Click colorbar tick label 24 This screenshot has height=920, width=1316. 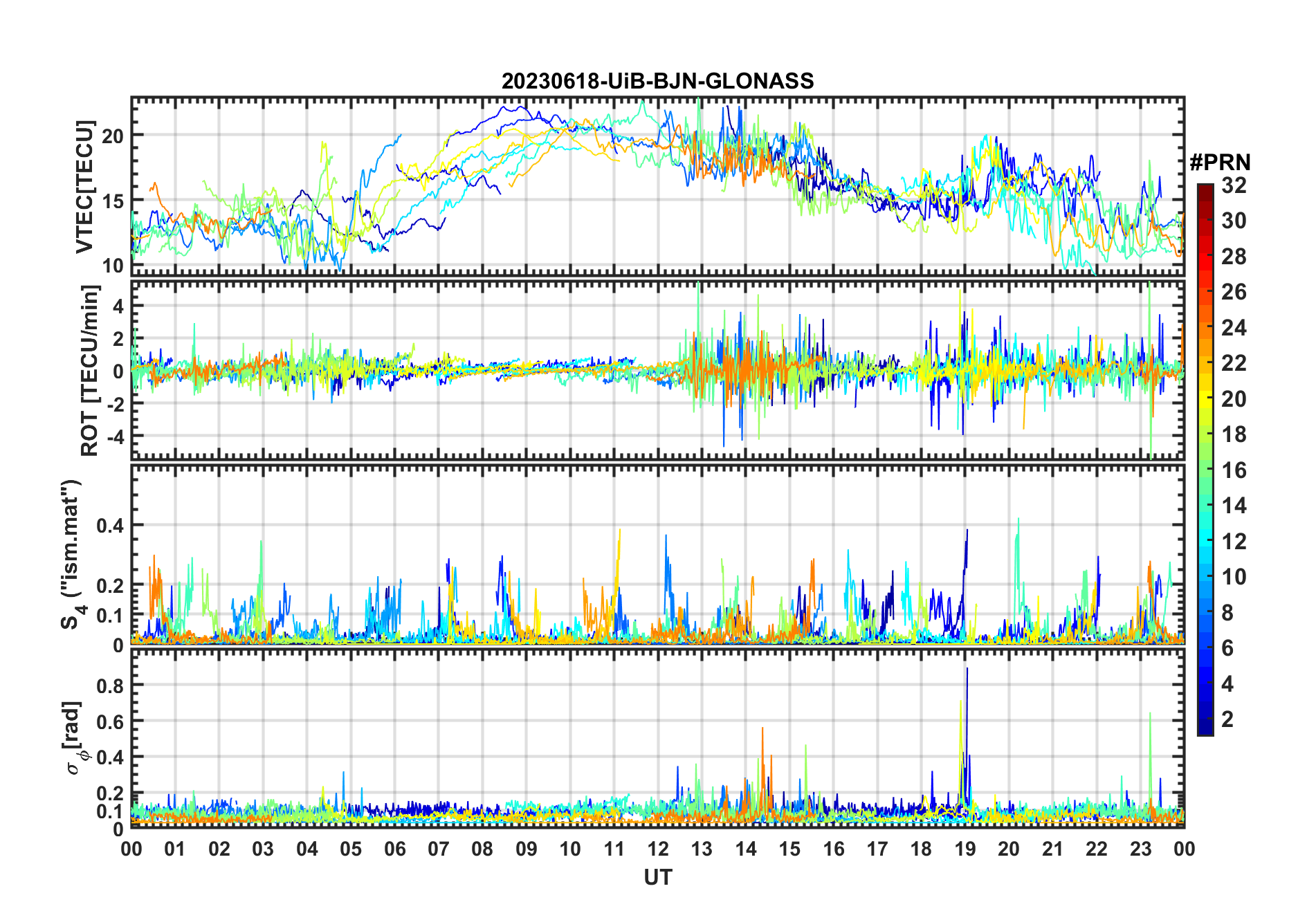(x=1234, y=327)
